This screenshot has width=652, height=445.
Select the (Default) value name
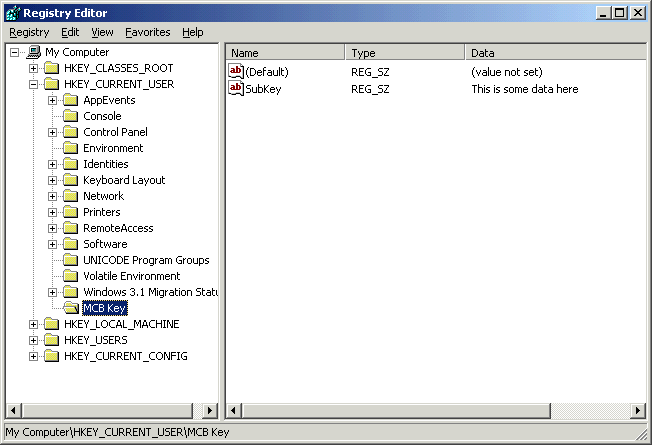coord(267,72)
